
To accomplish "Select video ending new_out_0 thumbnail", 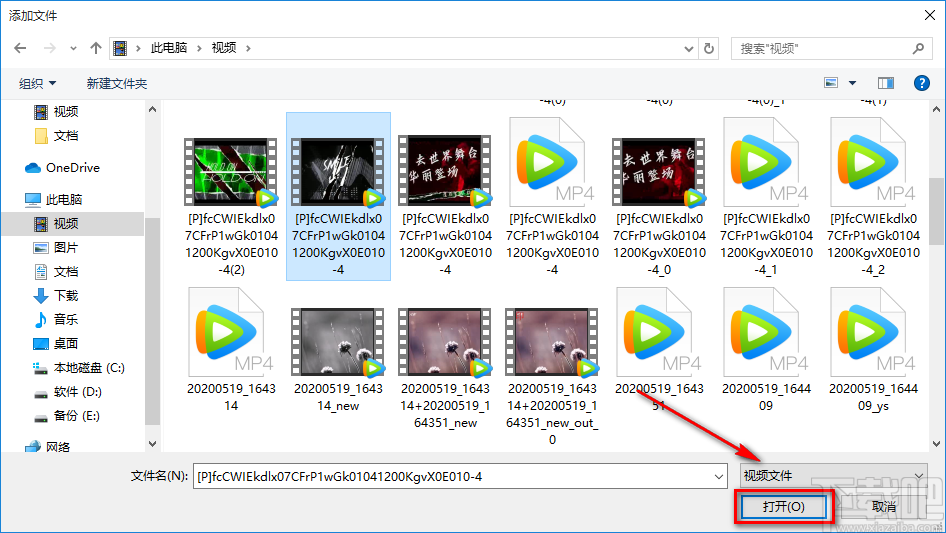I will tap(552, 377).
